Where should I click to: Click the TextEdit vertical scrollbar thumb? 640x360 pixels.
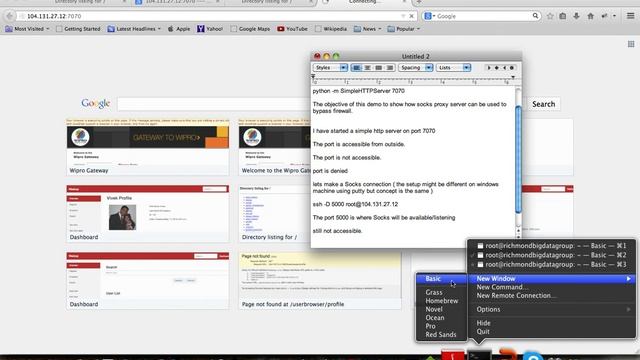(518, 159)
